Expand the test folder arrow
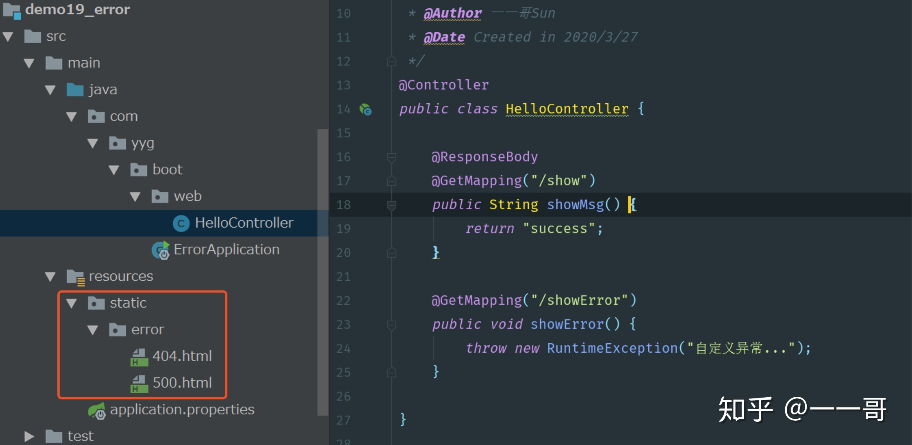The width and height of the screenshot is (912, 445). (x=29, y=436)
